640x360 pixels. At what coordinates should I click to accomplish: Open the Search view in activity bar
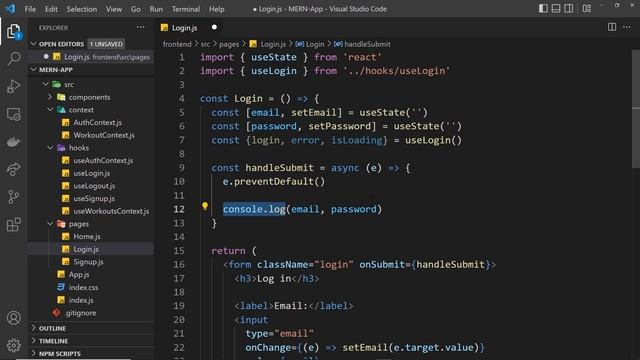coord(13,58)
